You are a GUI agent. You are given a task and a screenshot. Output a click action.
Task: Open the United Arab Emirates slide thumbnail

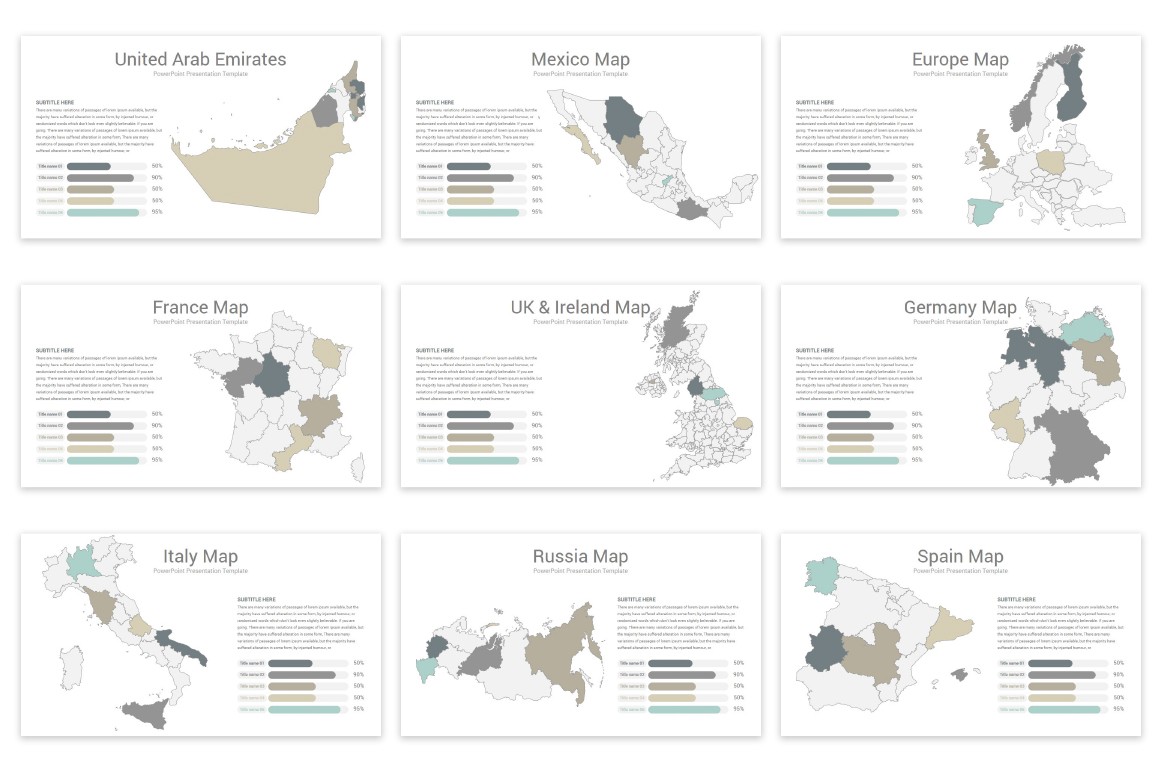[x=201, y=137]
